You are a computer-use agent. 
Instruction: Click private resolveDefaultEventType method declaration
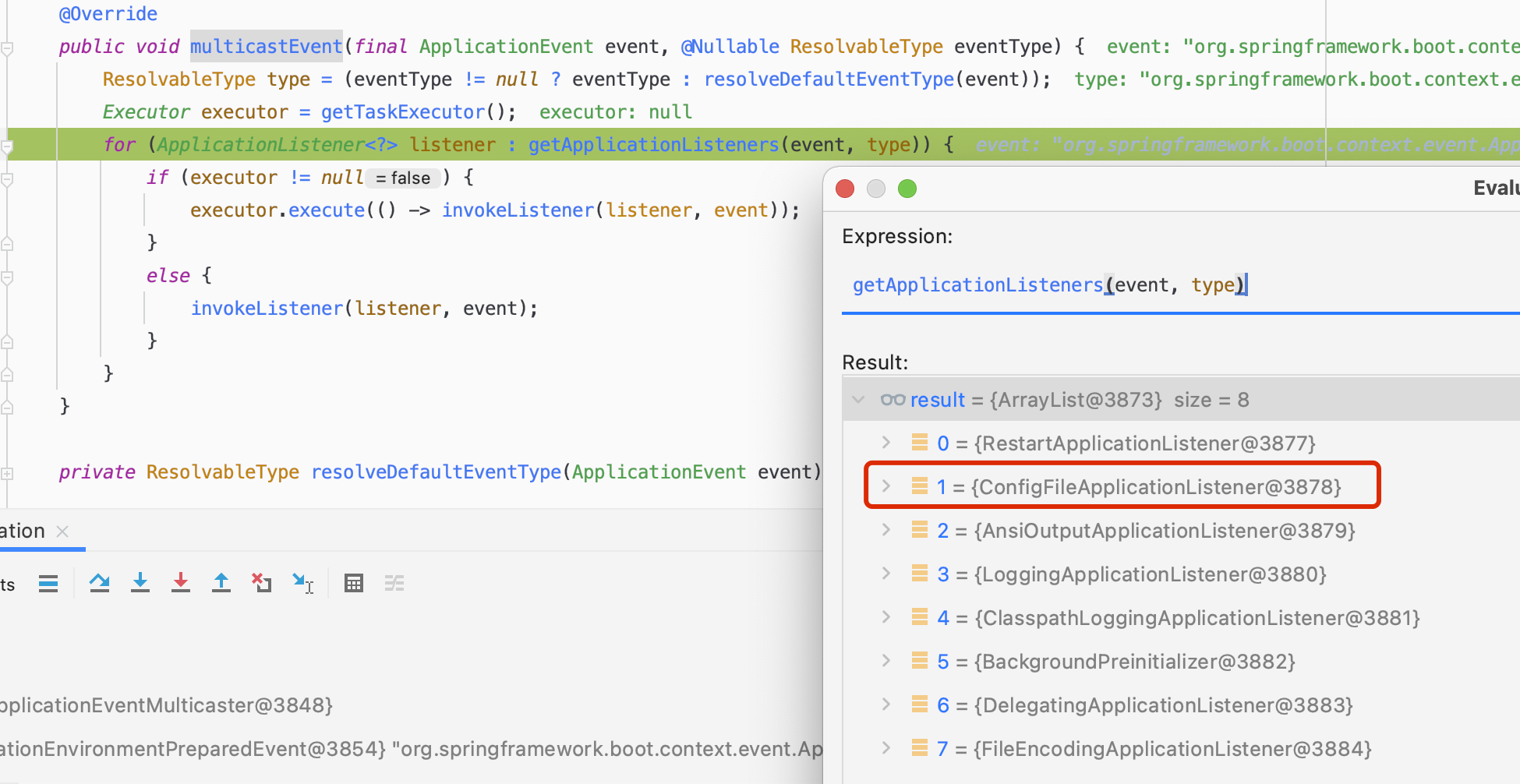[440, 472]
